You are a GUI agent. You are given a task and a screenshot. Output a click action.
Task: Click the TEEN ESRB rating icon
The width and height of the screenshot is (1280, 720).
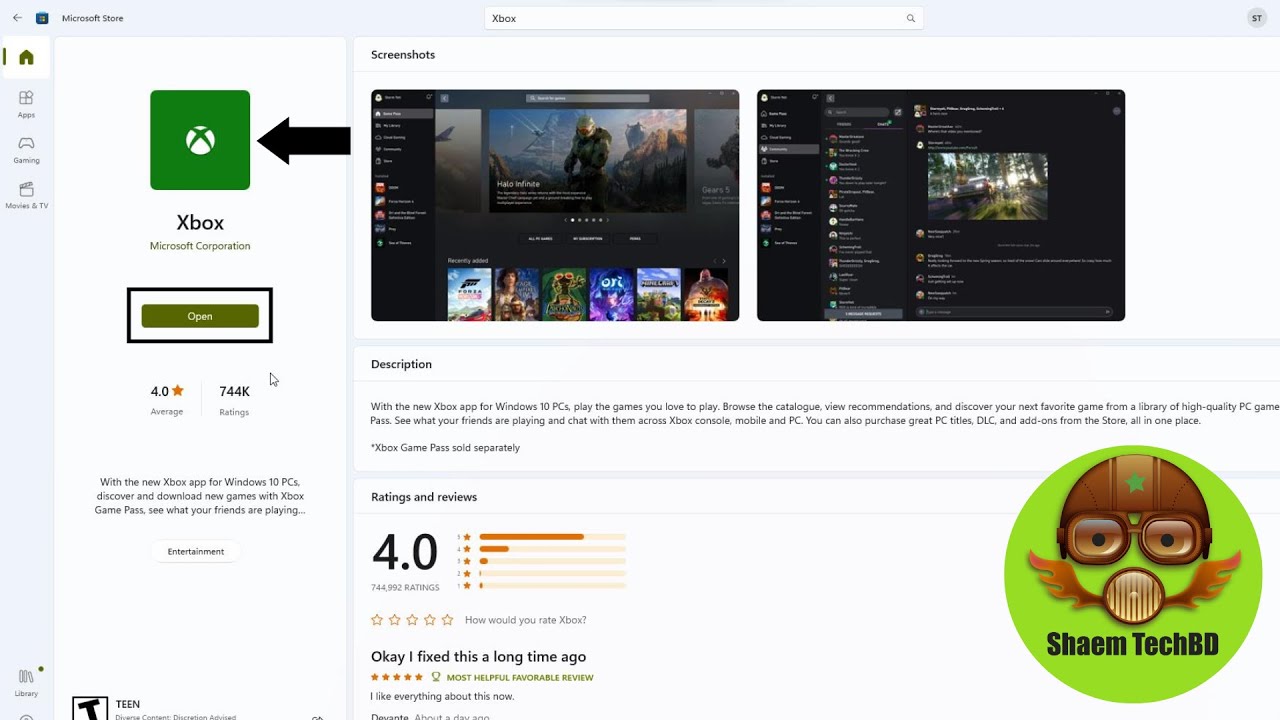[x=90, y=709]
